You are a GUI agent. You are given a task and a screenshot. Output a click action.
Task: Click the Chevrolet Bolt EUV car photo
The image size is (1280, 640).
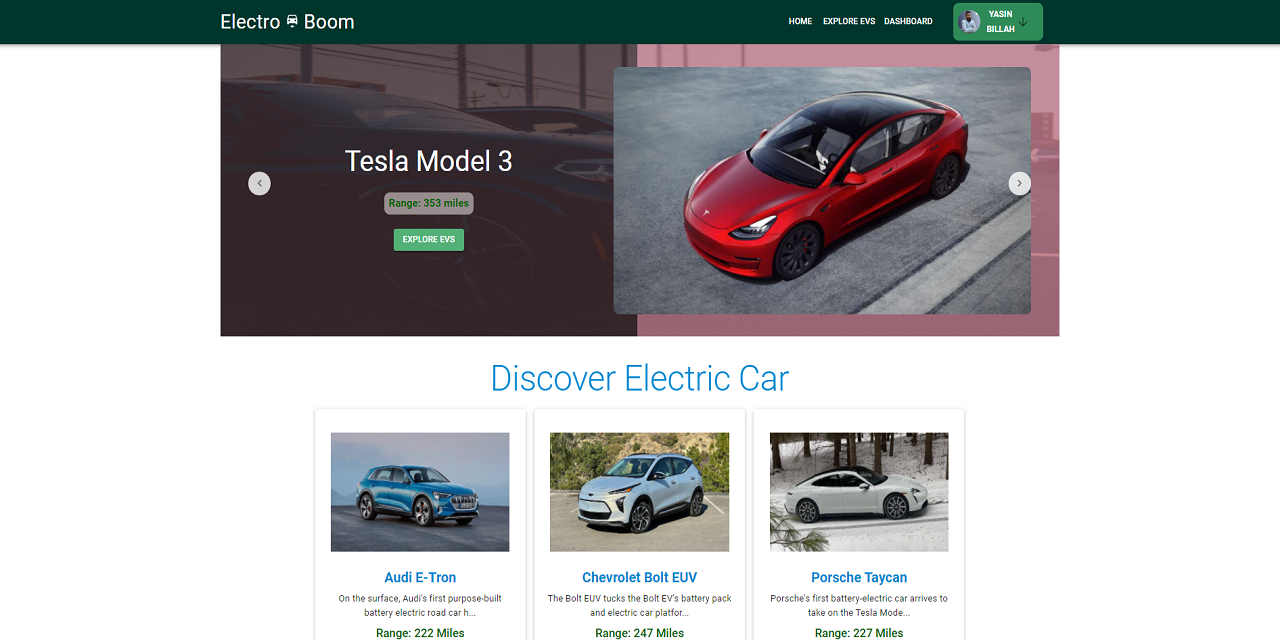click(639, 491)
